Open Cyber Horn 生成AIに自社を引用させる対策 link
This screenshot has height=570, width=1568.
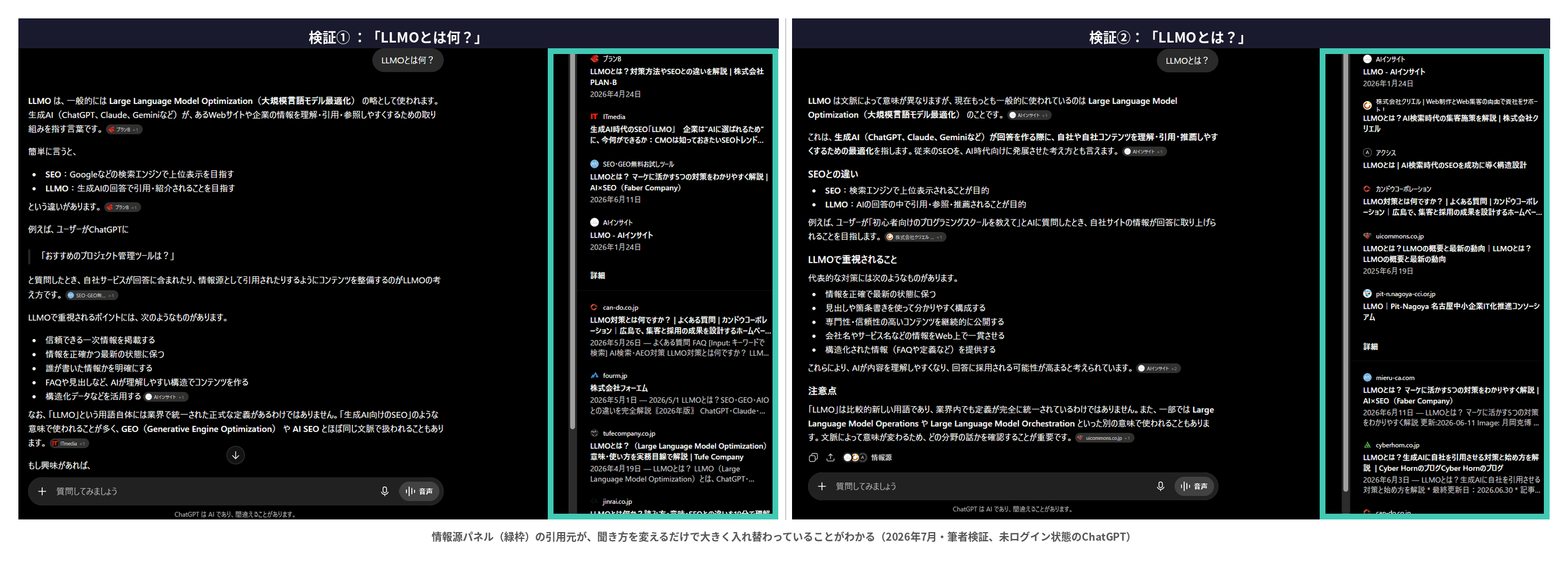coord(1451,463)
